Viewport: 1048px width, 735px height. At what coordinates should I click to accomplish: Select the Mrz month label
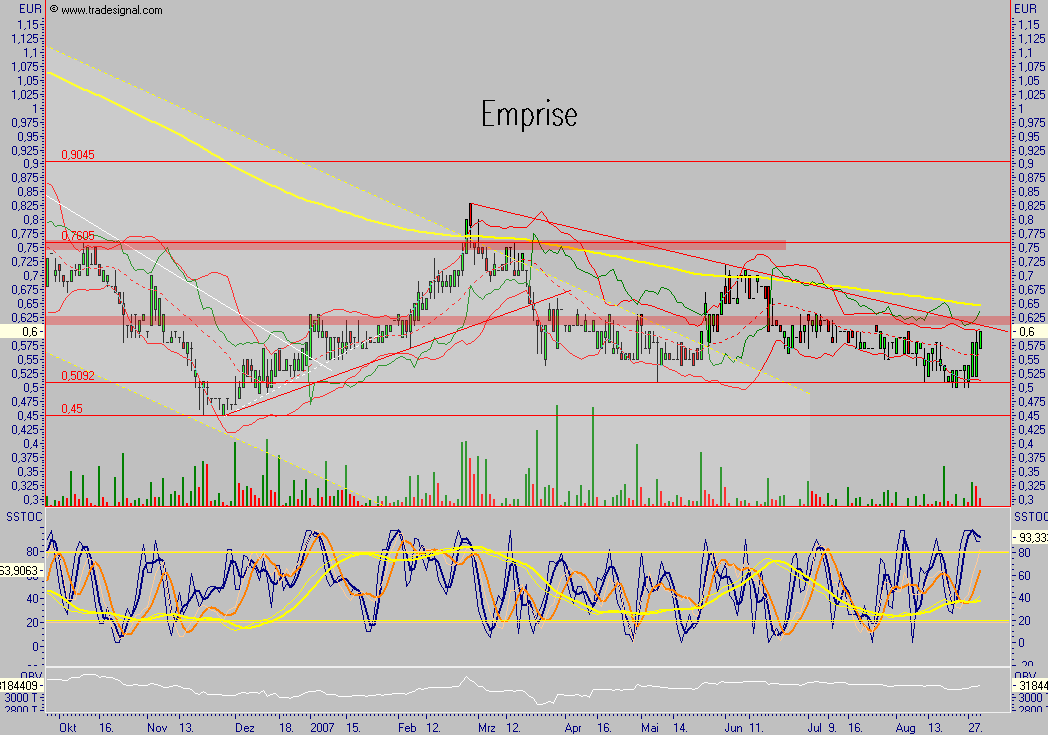coord(486,728)
